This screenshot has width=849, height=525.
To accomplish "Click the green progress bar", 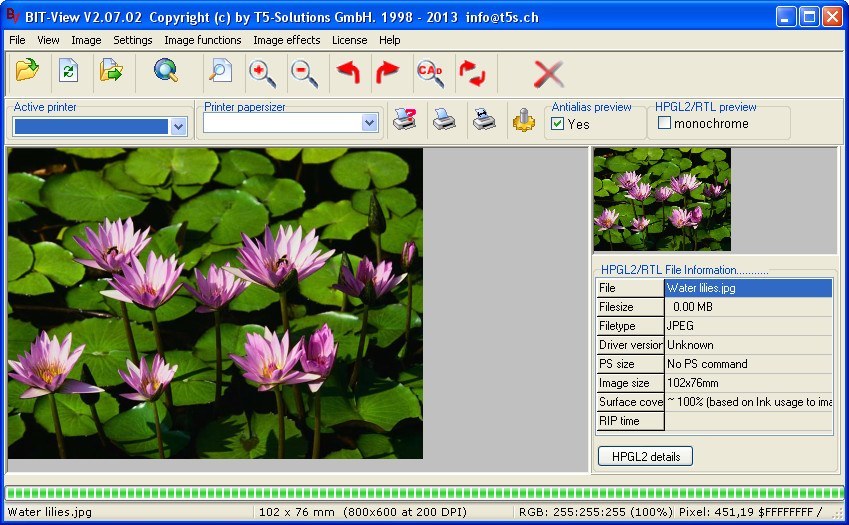I will 424,493.
